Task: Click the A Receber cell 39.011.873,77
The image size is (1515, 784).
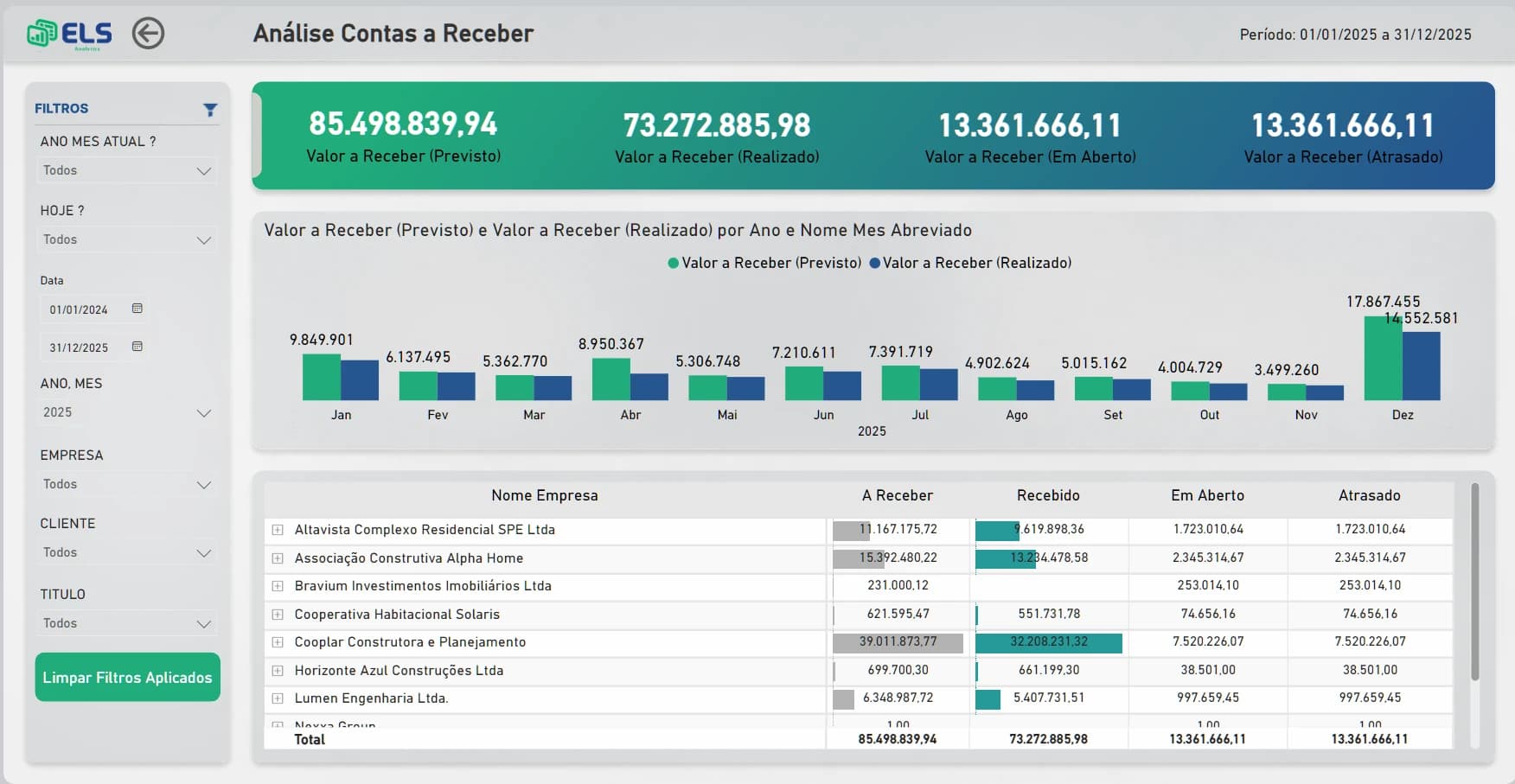Action: [898, 642]
